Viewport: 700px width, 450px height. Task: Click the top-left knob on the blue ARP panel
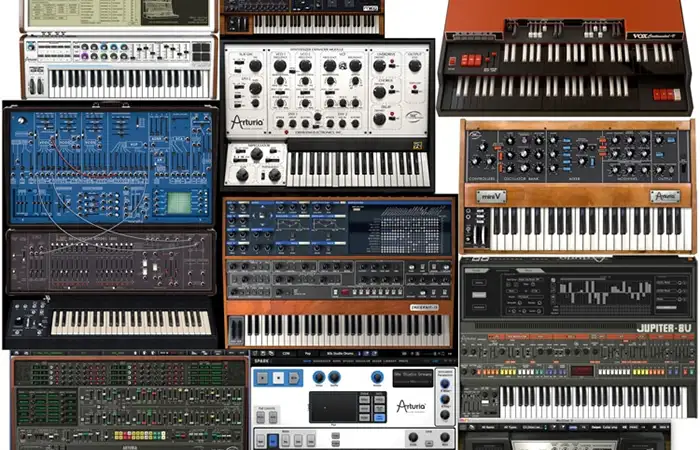(x=21, y=121)
